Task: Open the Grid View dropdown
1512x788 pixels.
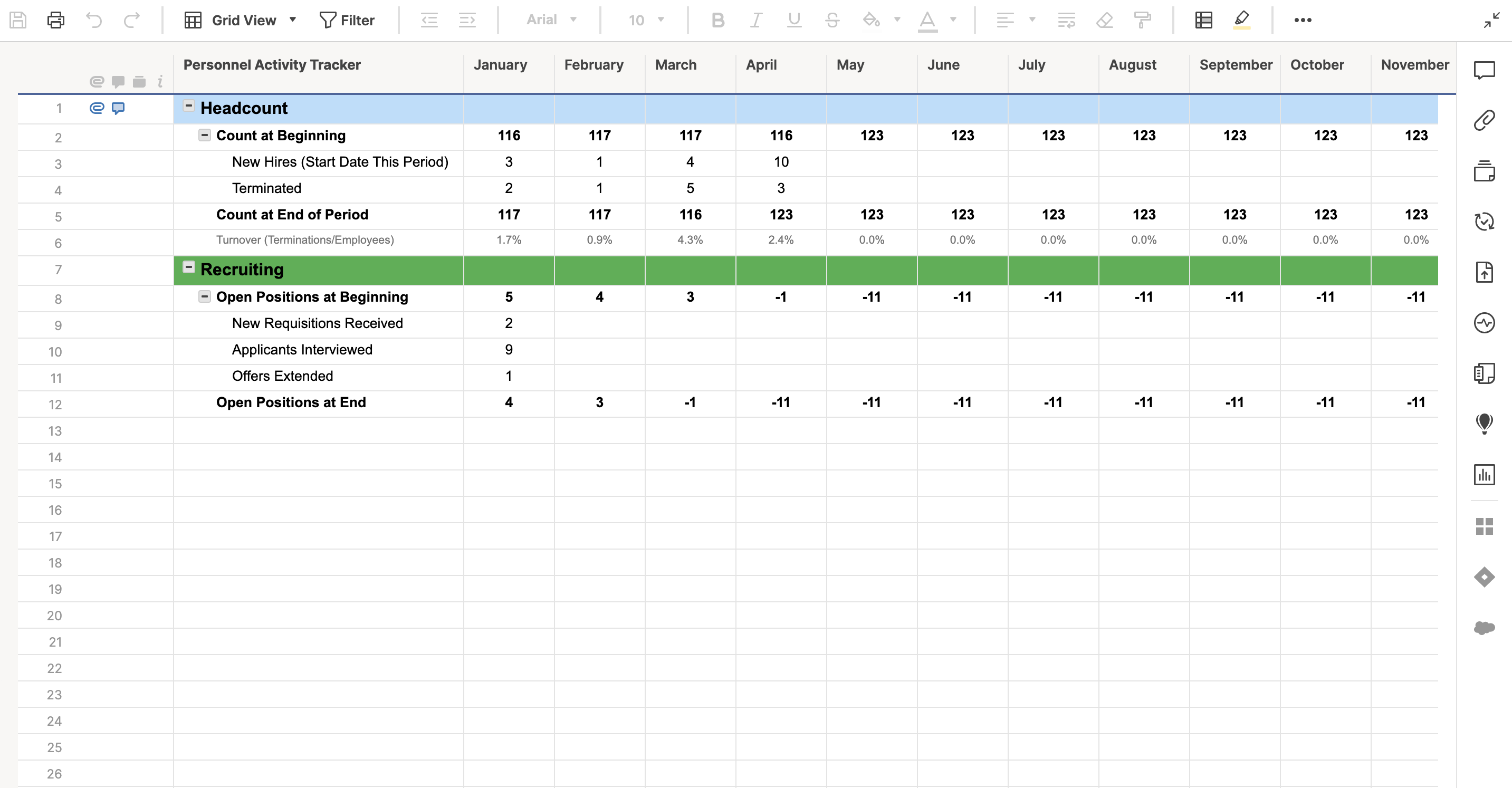Action: (241, 20)
